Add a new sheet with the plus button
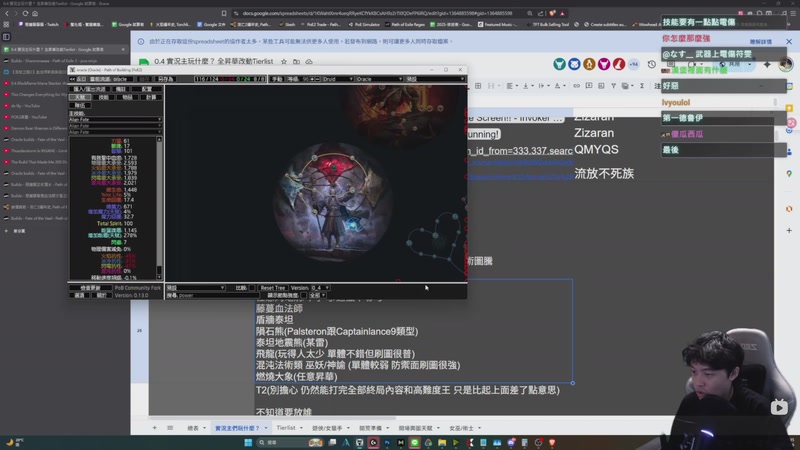Screen dimensions: 800x450 click(155, 428)
